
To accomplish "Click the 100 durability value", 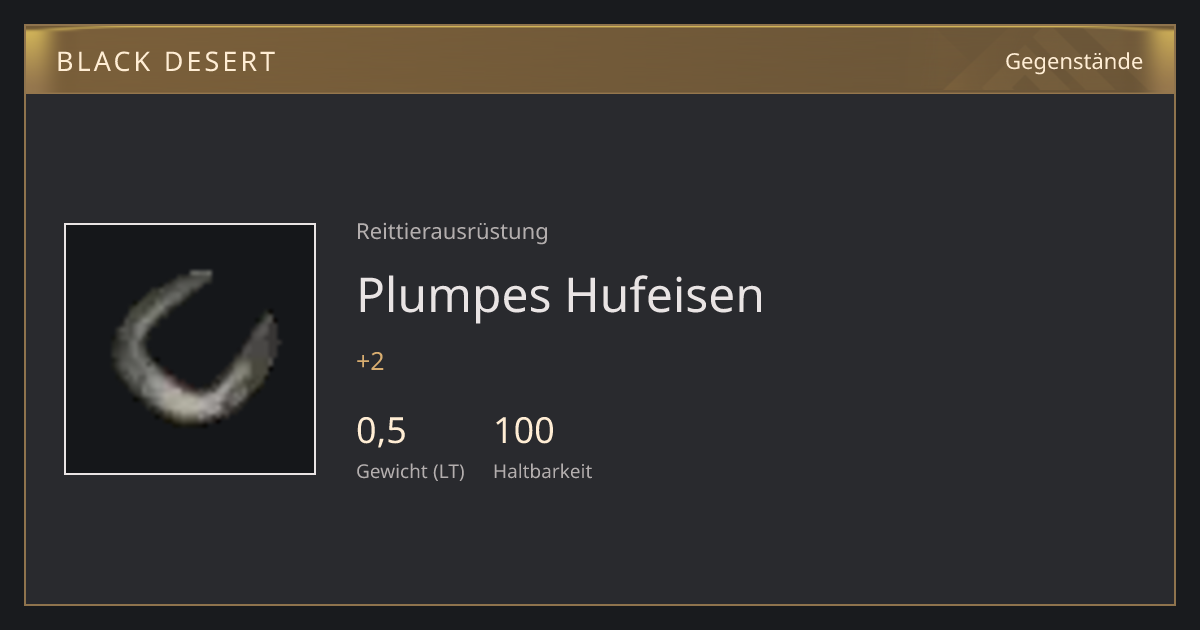I will pyautogui.click(x=523, y=431).
